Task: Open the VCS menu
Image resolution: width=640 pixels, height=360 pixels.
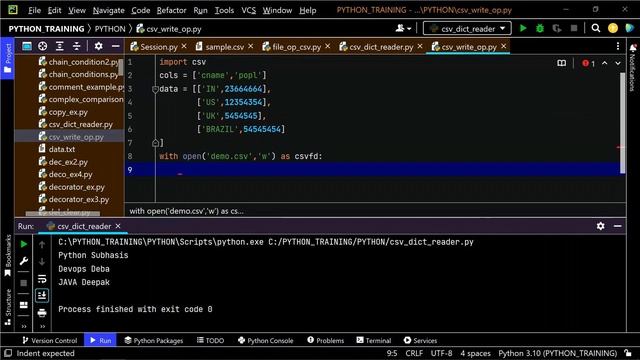Action: point(249,10)
